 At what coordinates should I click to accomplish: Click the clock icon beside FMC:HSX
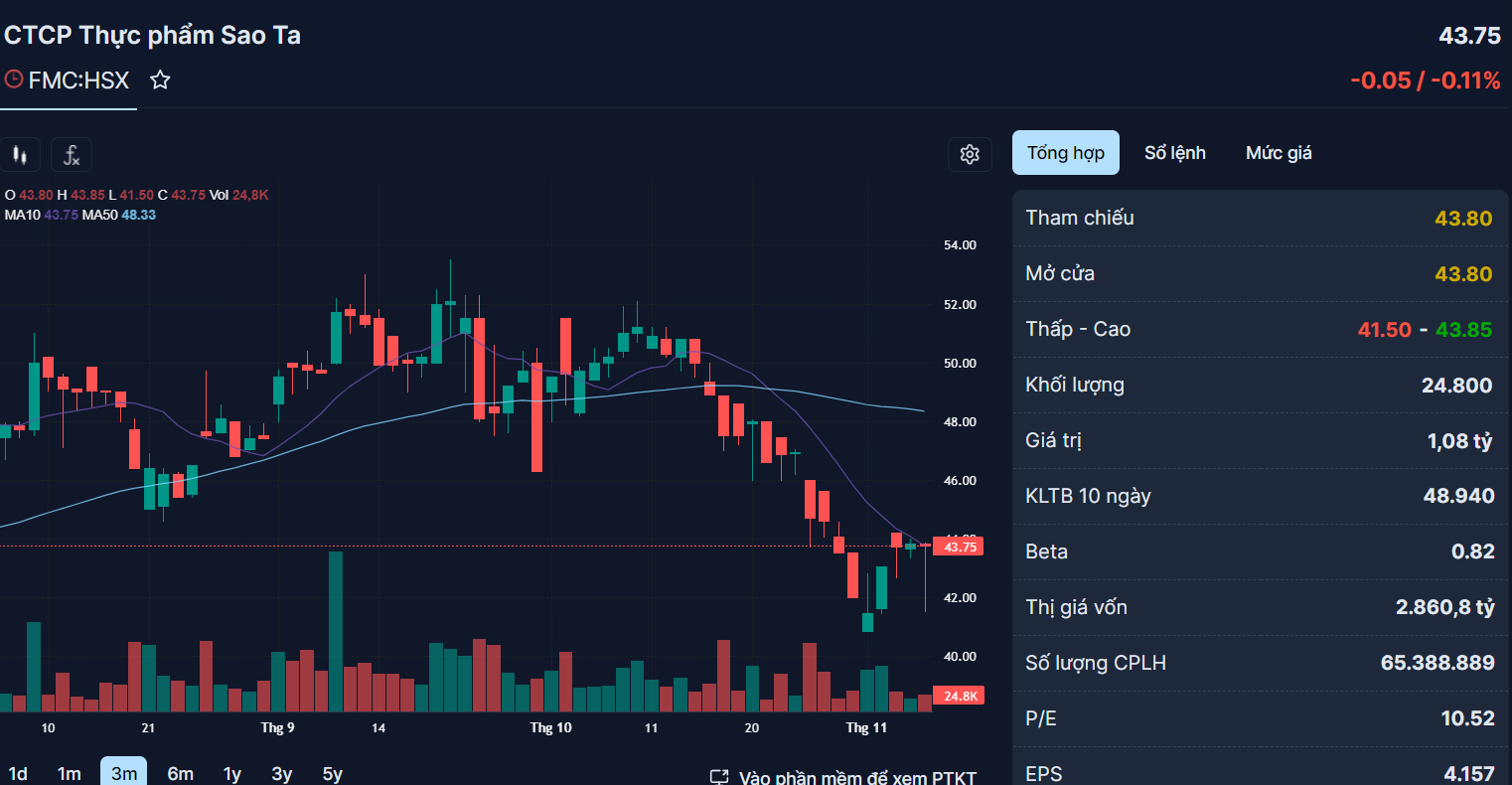click(13, 79)
